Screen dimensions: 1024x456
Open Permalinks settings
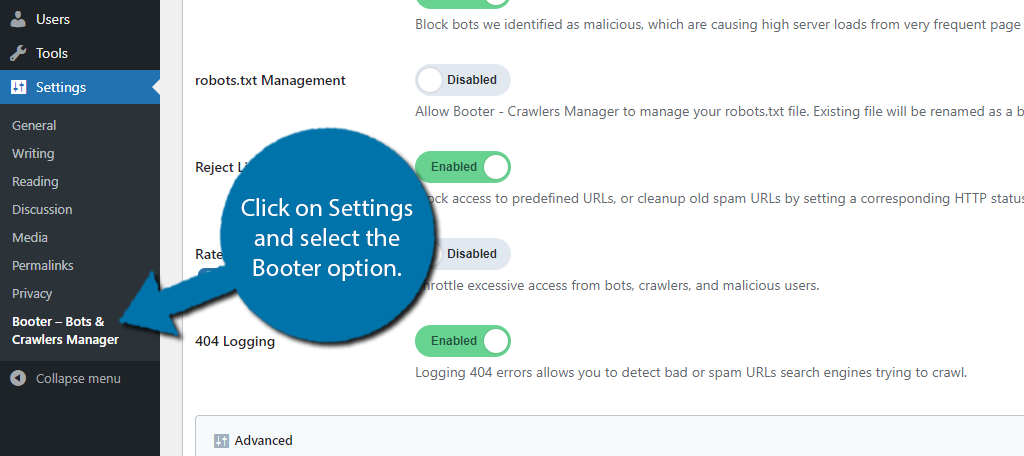(x=43, y=266)
